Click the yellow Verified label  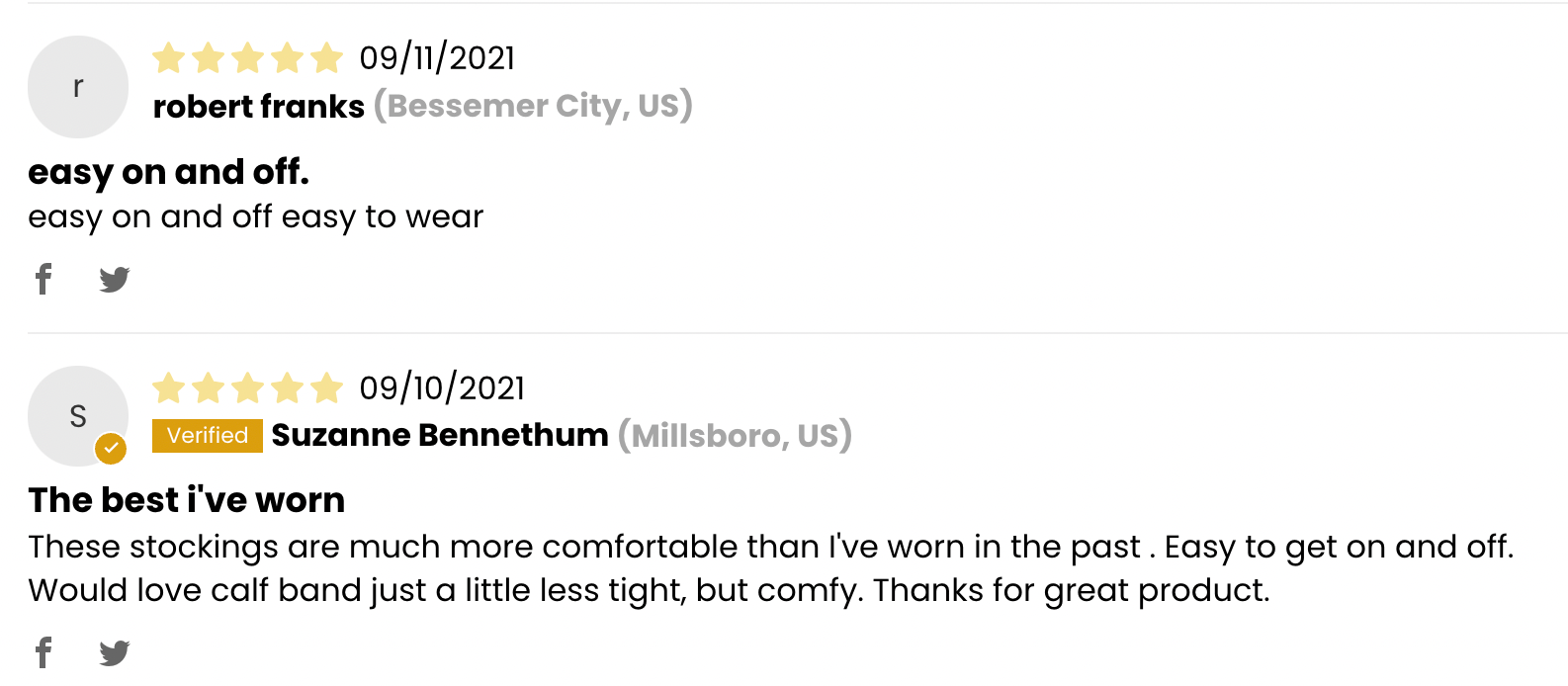[208, 436]
